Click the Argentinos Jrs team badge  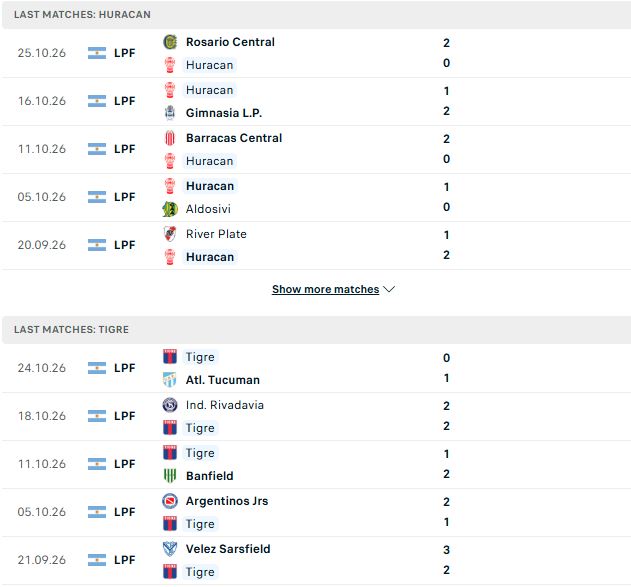pyautogui.click(x=170, y=501)
